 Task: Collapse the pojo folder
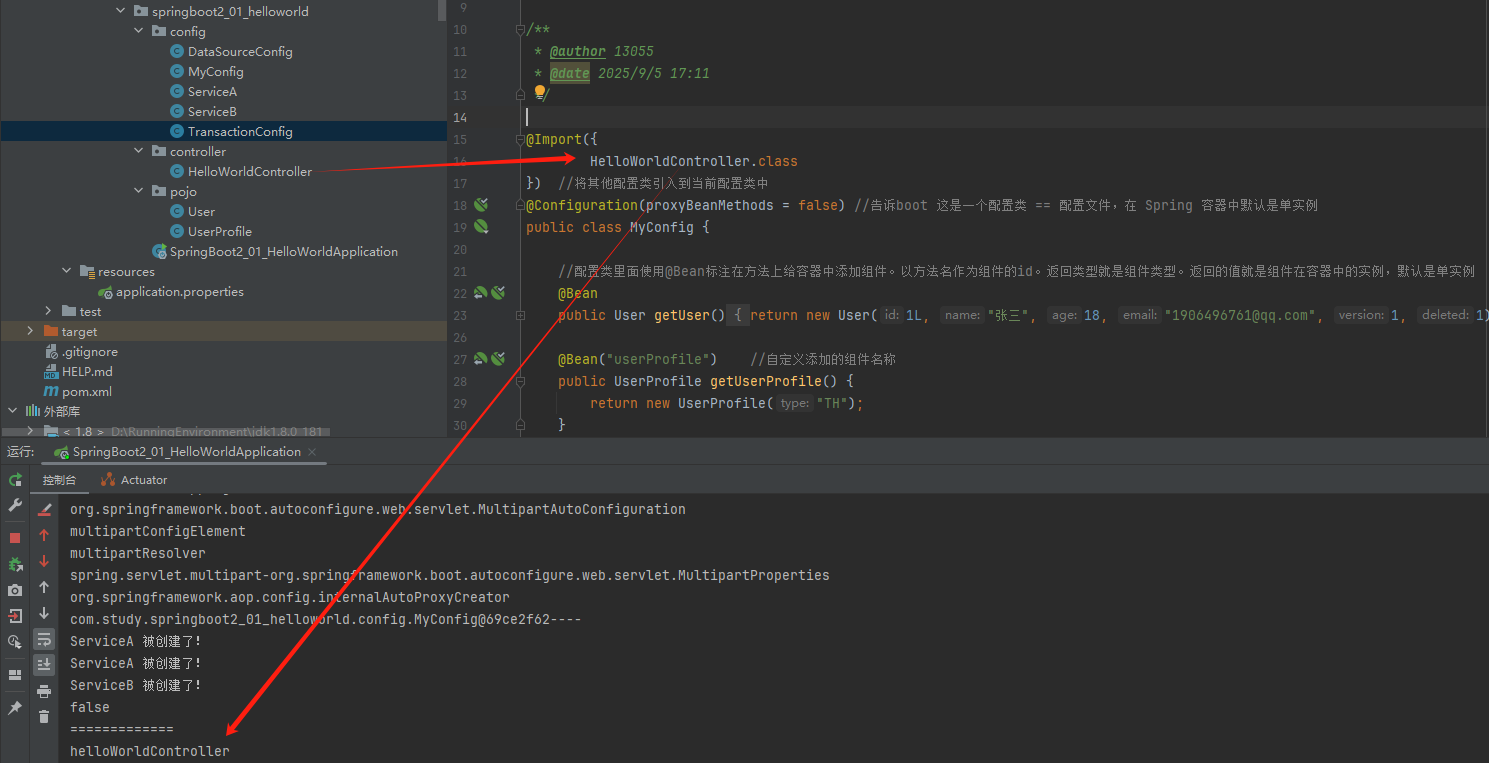(x=139, y=191)
